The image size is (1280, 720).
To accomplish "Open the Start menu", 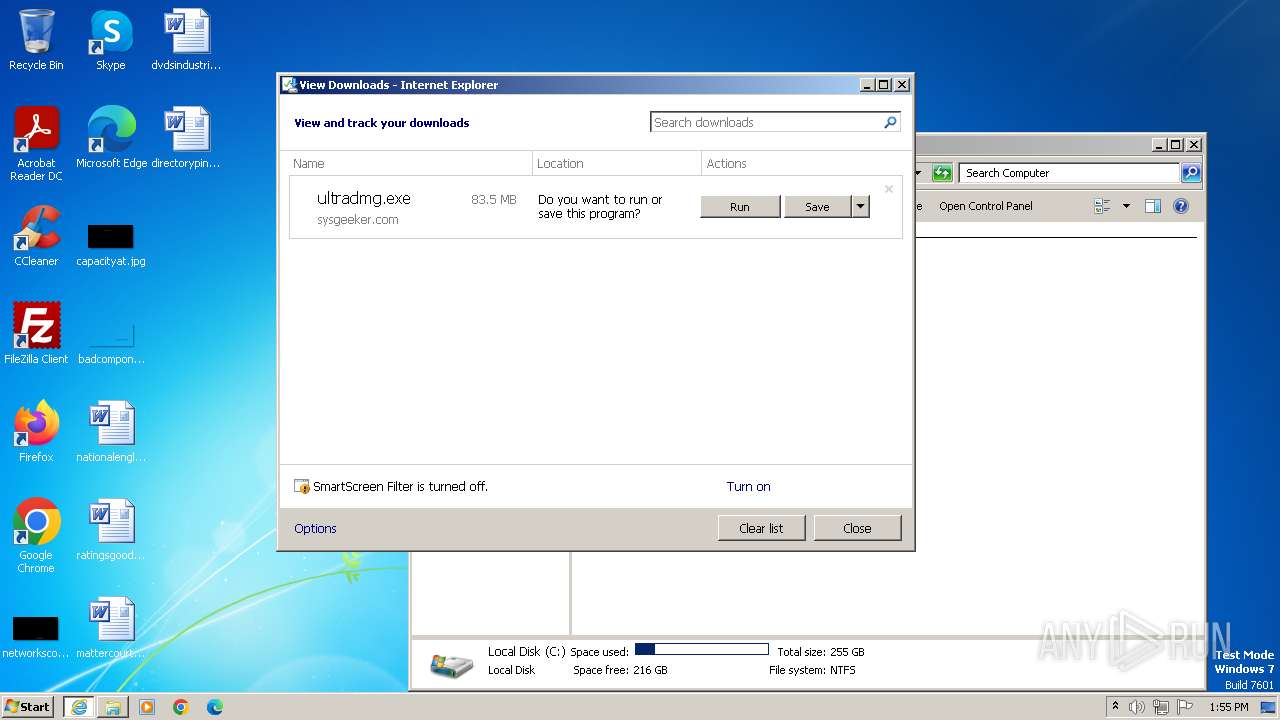I will click(27, 706).
